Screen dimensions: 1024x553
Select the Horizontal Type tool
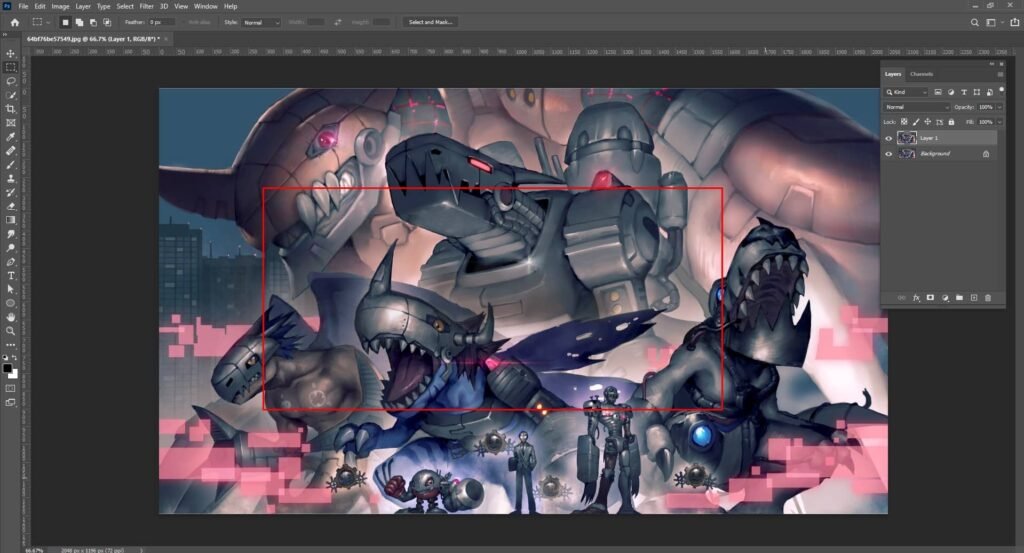[x=10, y=276]
